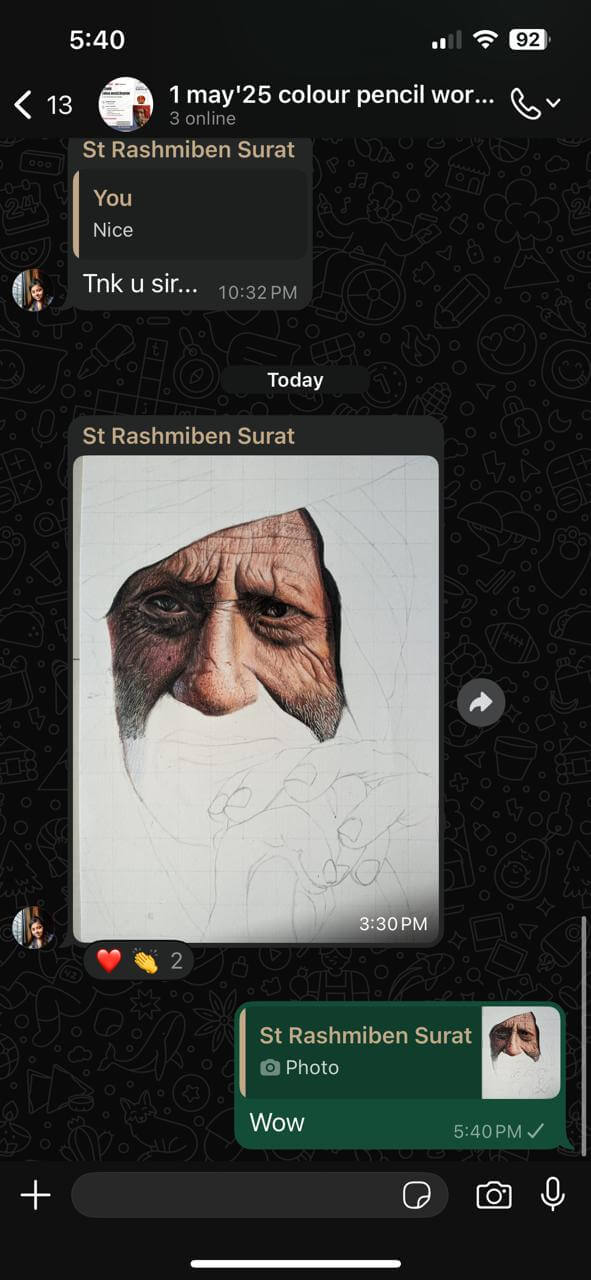The image size is (591, 1280).
Task: Expand the call options chevron
Action: (554, 103)
